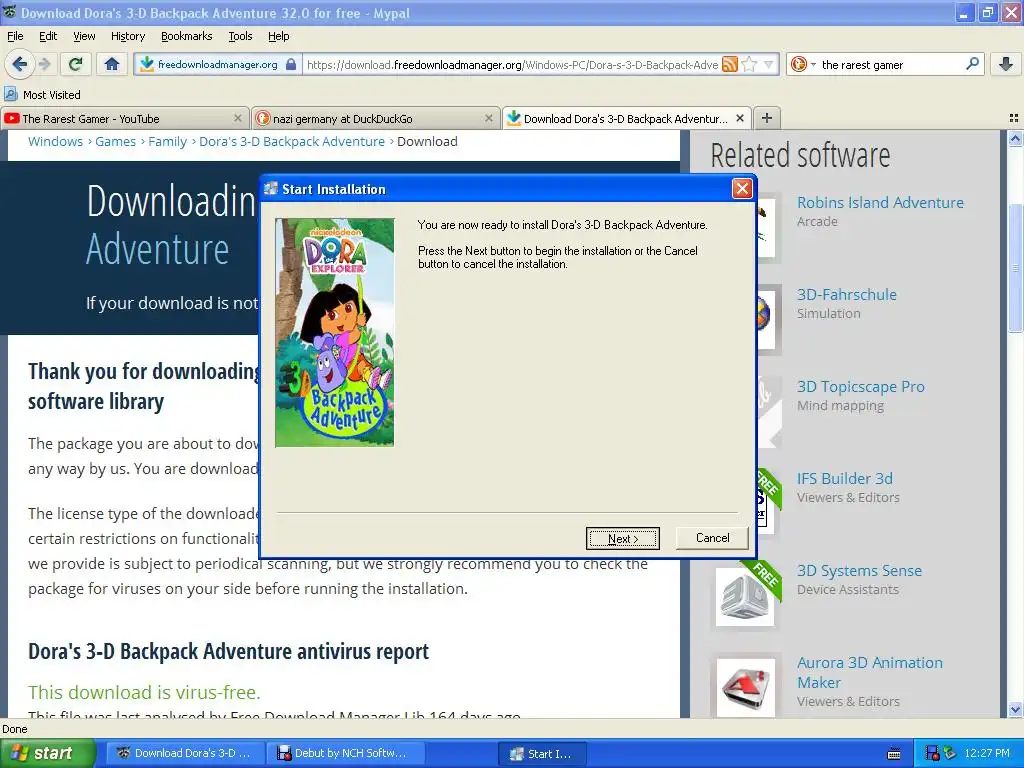The width and height of the screenshot is (1024, 768).
Task: Open the History menu
Action: click(x=127, y=36)
